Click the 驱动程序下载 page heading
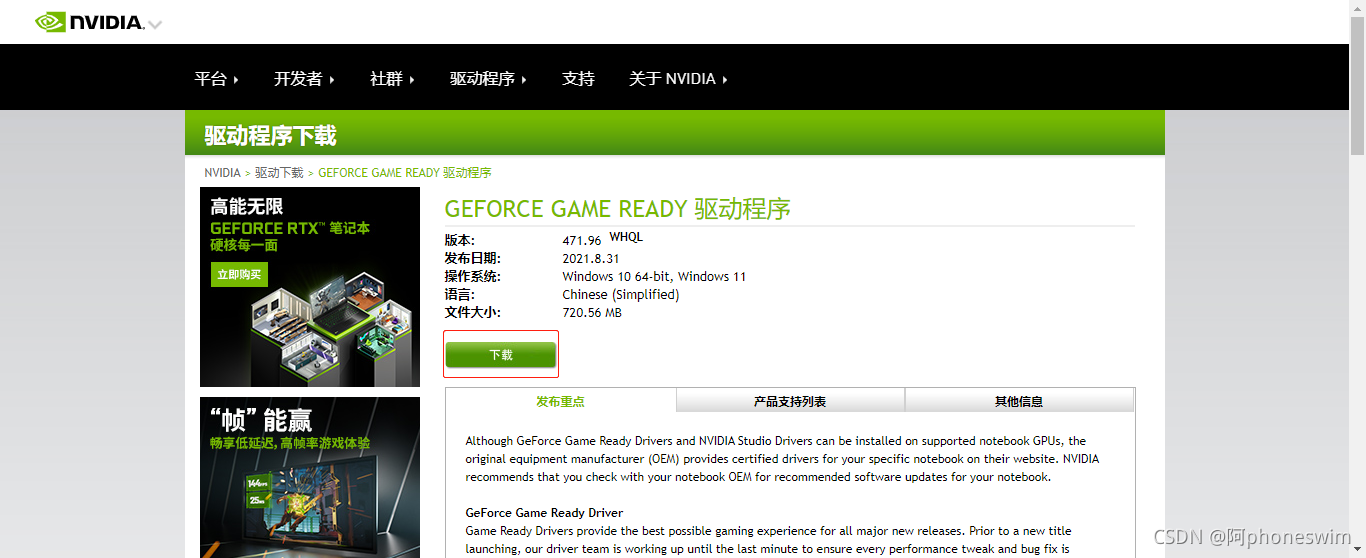 point(270,136)
